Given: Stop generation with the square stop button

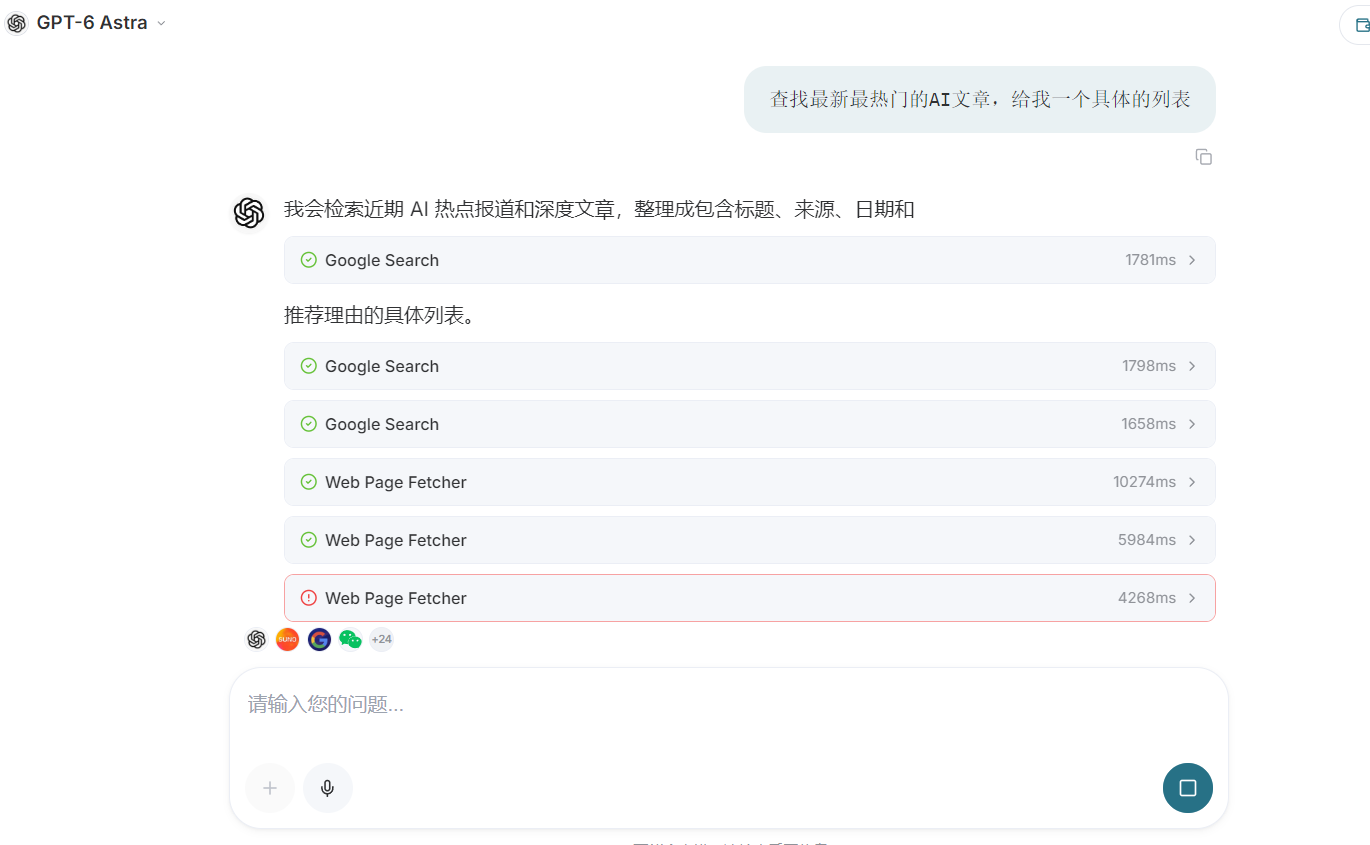Looking at the screenshot, I should [1188, 788].
